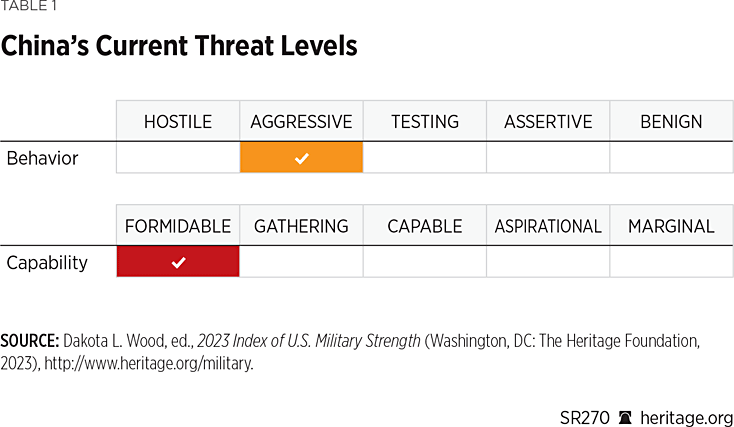Viewport: 734px width, 427px height.
Task: Select the GATHERING column header
Action: click(301, 226)
